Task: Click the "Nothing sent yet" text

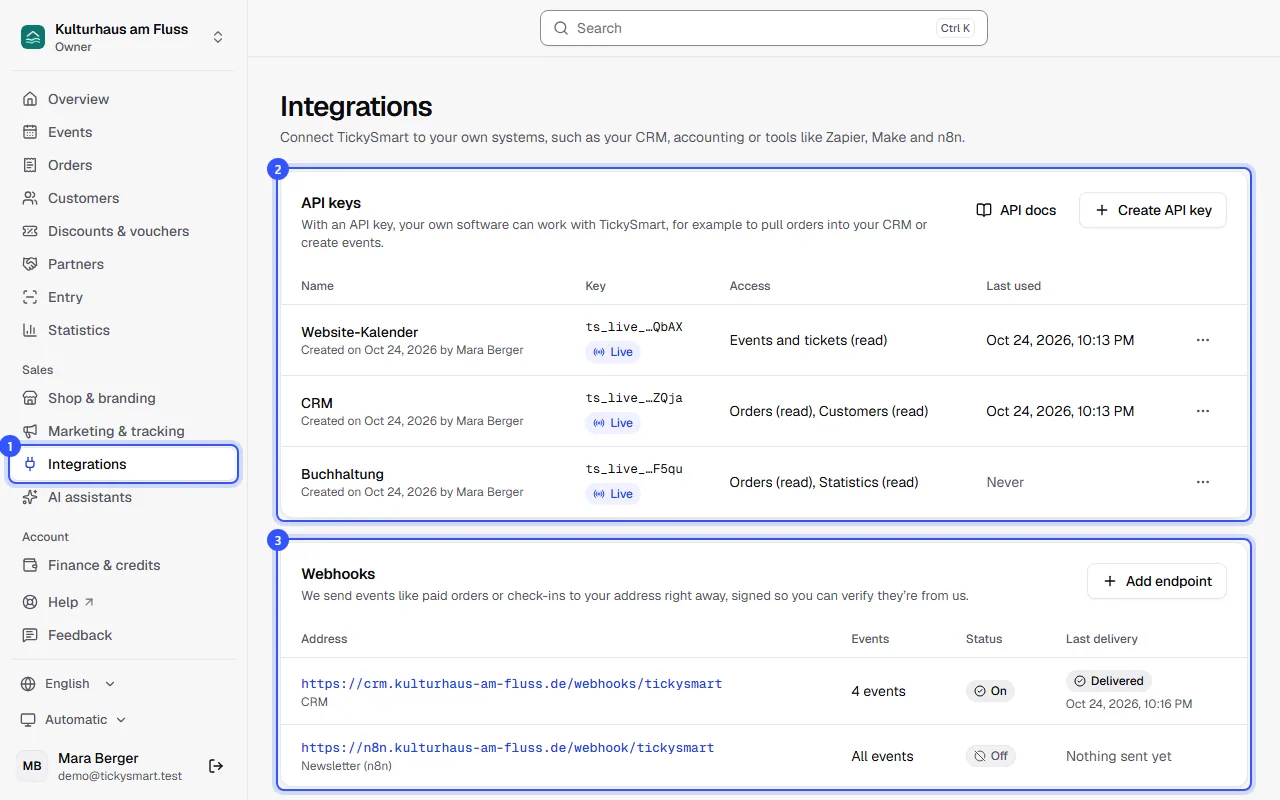Action: 1119,756
